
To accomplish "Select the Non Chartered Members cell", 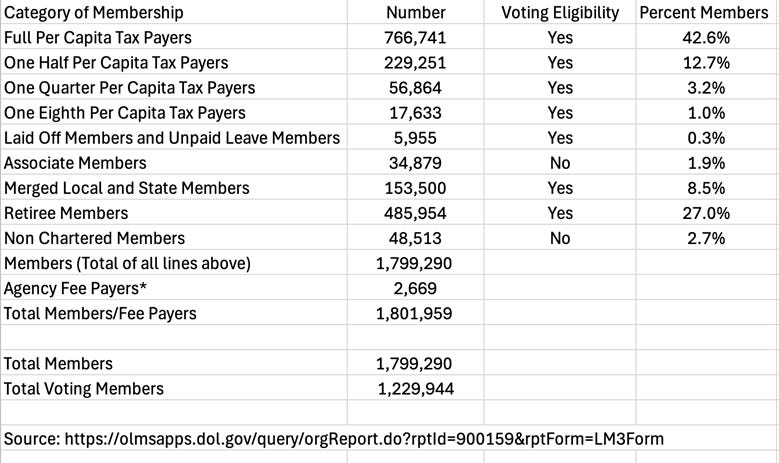I will pyautogui.click(x=174, y=237).
